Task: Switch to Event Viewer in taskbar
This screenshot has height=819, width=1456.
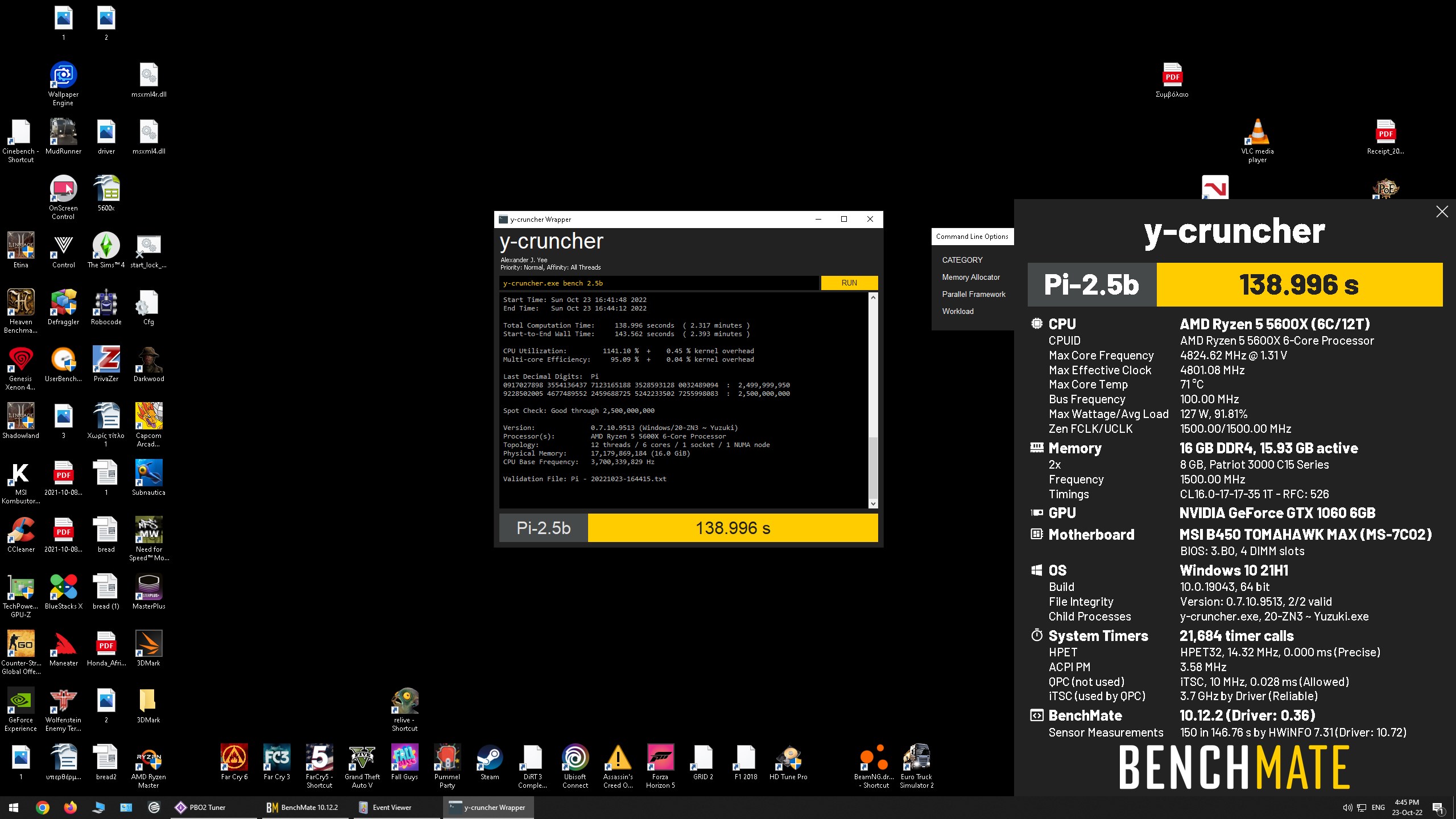Action: (x=396, y=807)
